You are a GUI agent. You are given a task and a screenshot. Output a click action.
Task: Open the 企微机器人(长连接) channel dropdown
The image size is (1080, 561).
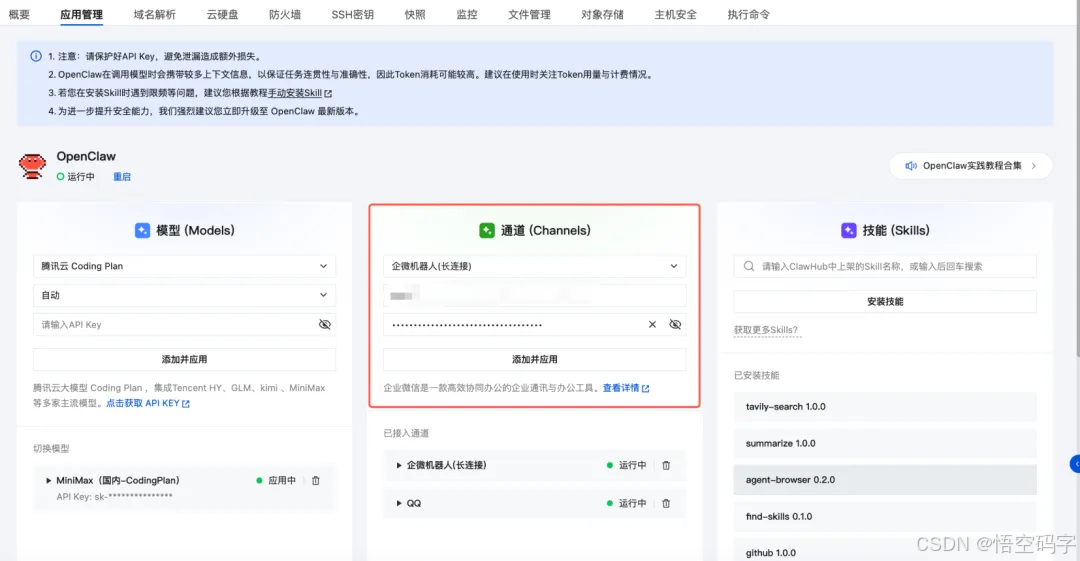point(534,266)
